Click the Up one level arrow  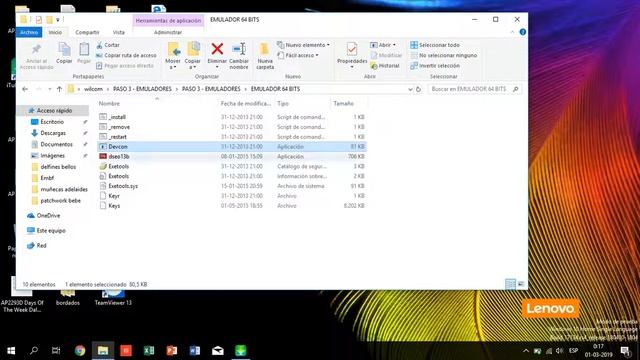(59, 89)
